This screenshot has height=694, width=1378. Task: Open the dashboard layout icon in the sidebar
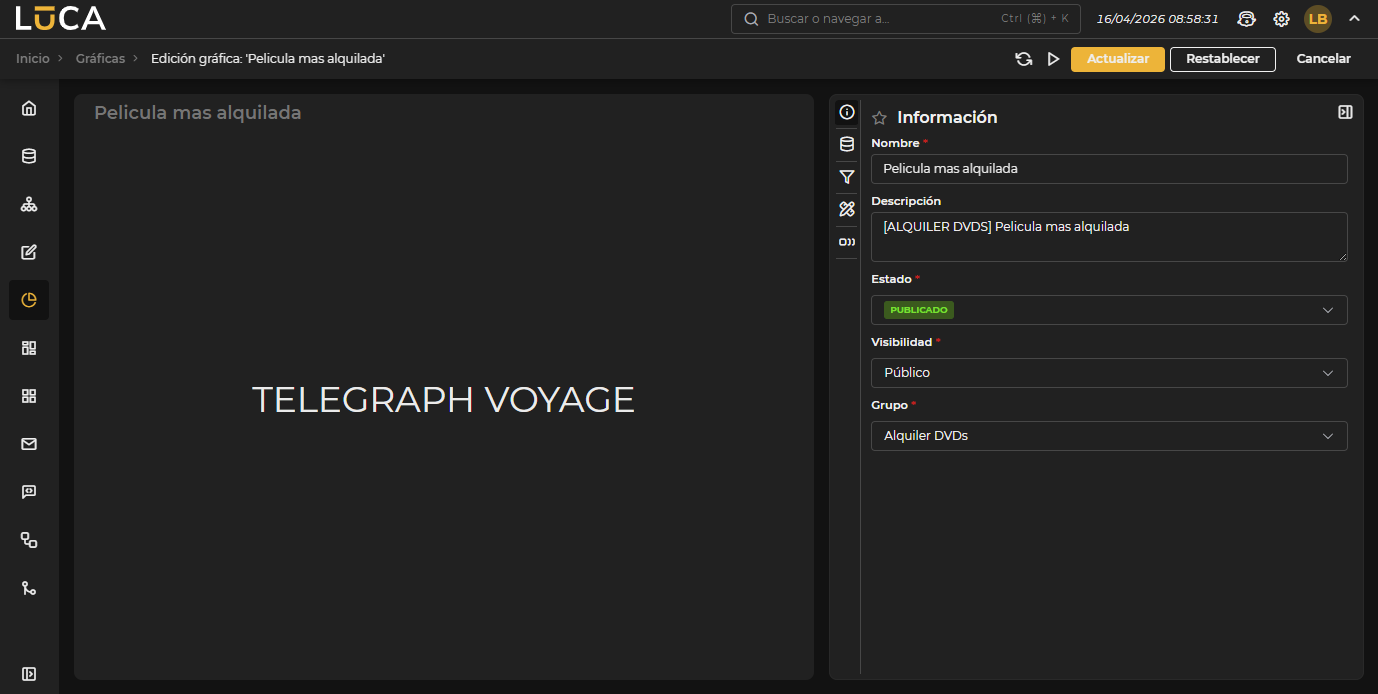click(x=29, y=348)
